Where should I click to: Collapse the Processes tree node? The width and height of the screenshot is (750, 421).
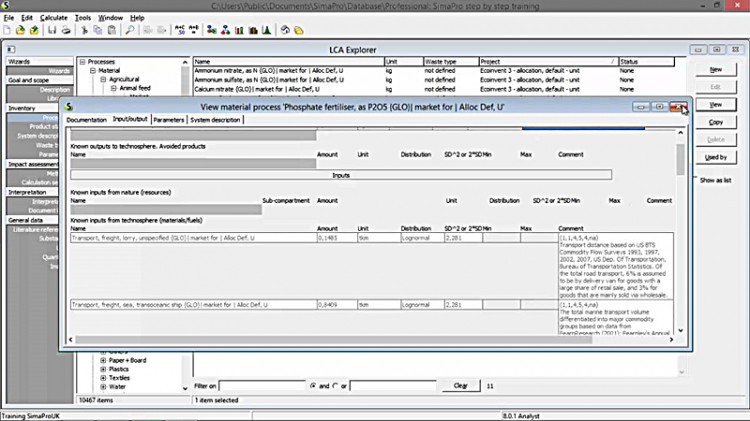(82, 62)
